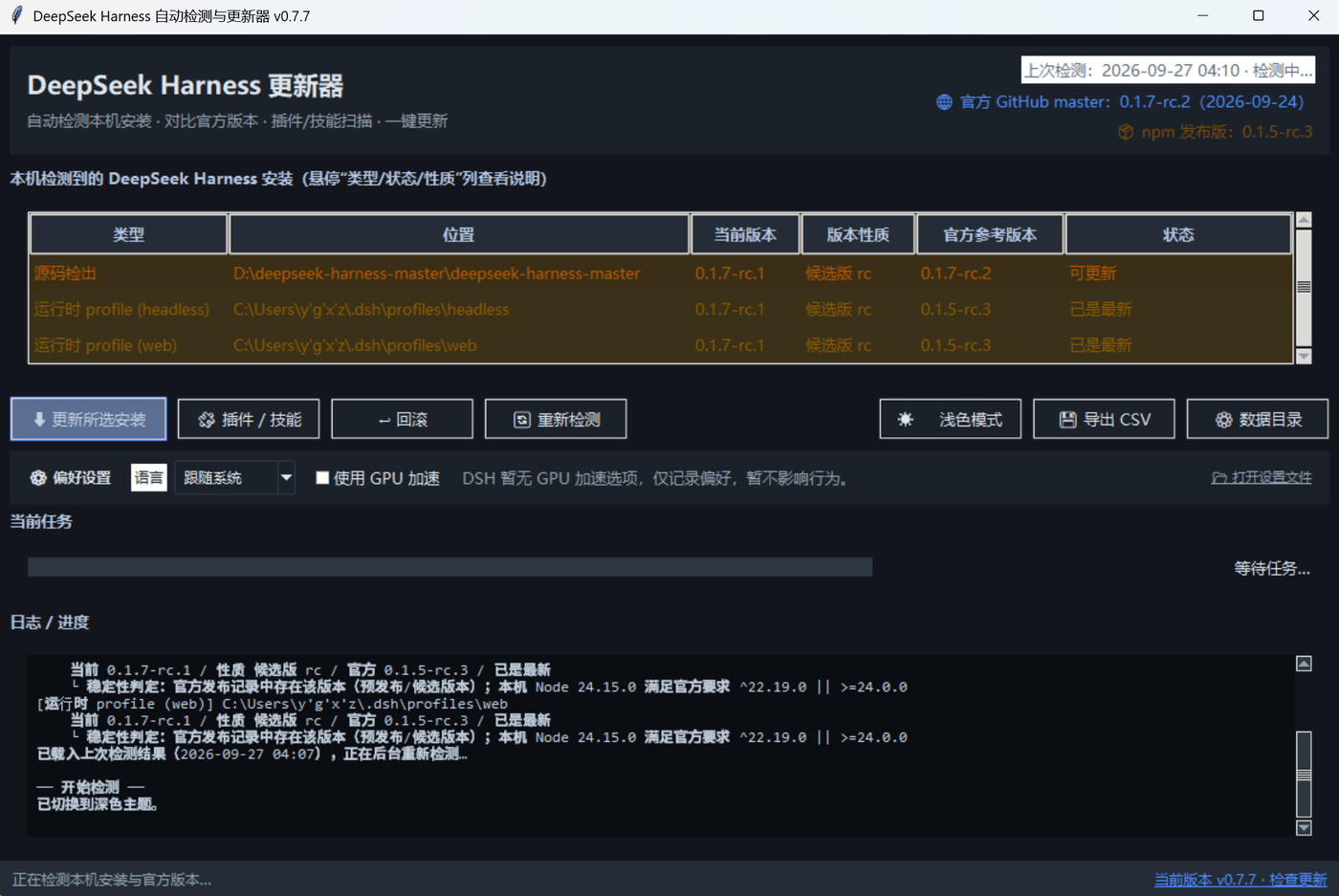
Task: Select the 源码检出 installation row
Action: pos(661,273)
